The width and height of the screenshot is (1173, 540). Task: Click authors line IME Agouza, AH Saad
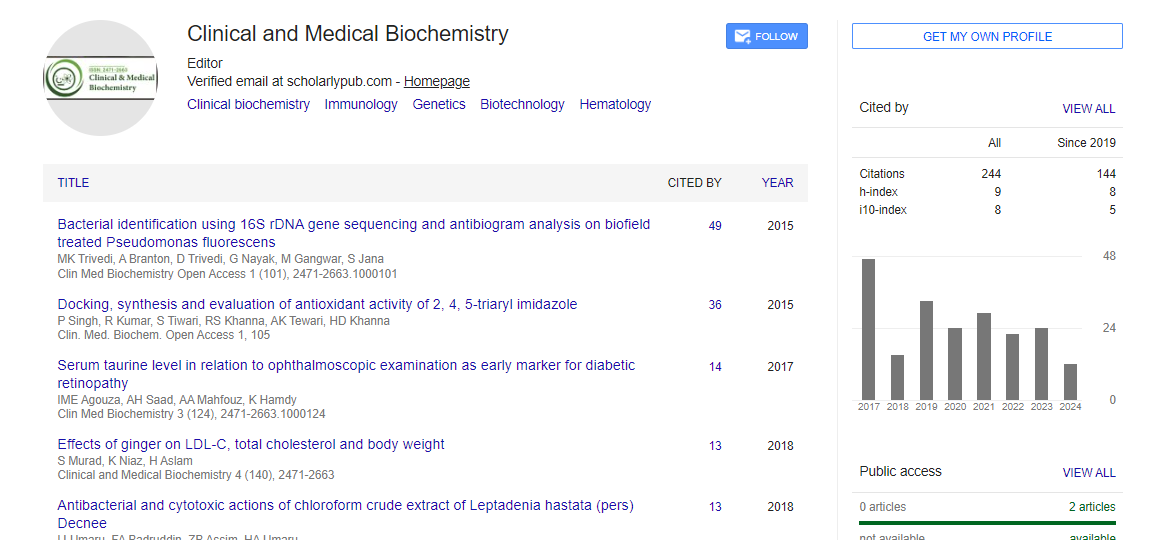[177, 399]
